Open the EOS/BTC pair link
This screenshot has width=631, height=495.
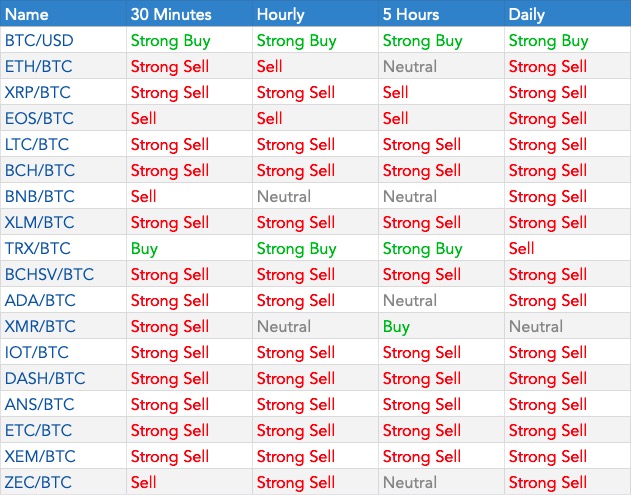pyautogui.click(x=39, y=118)
